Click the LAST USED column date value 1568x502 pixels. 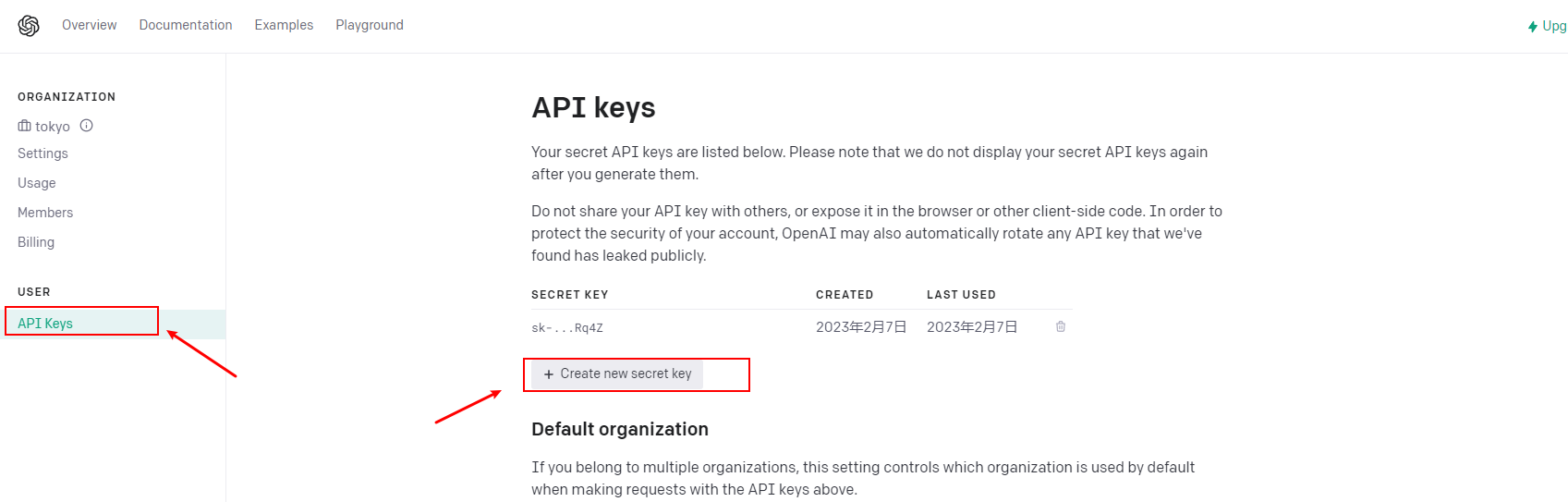pyautogui.click(x=972, y=327)
